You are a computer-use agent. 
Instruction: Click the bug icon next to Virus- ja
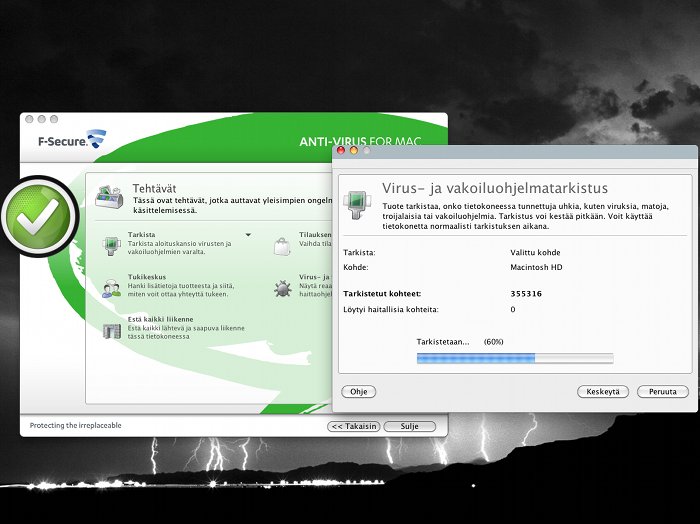283,288
